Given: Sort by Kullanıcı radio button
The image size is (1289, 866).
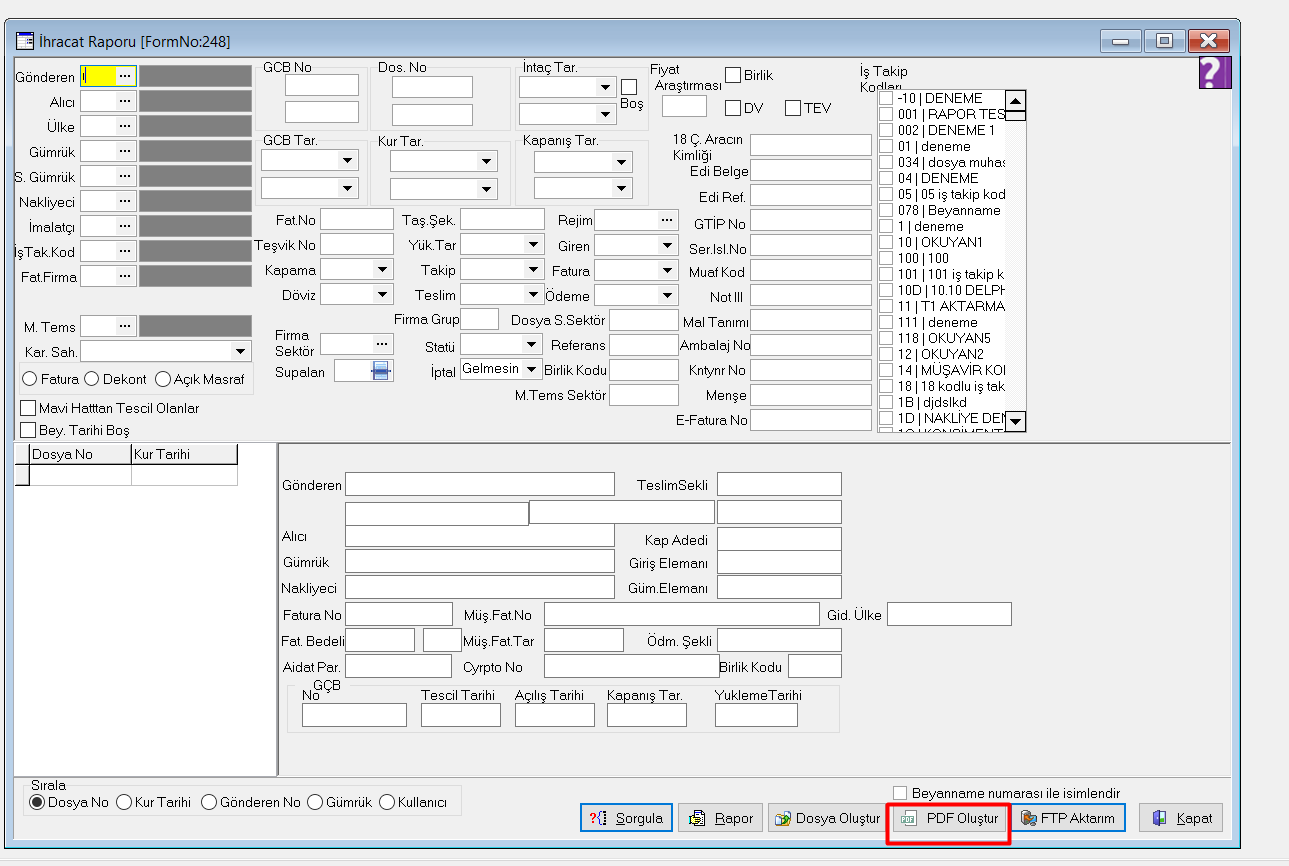Looking at the screenshot, I should 387,802.
